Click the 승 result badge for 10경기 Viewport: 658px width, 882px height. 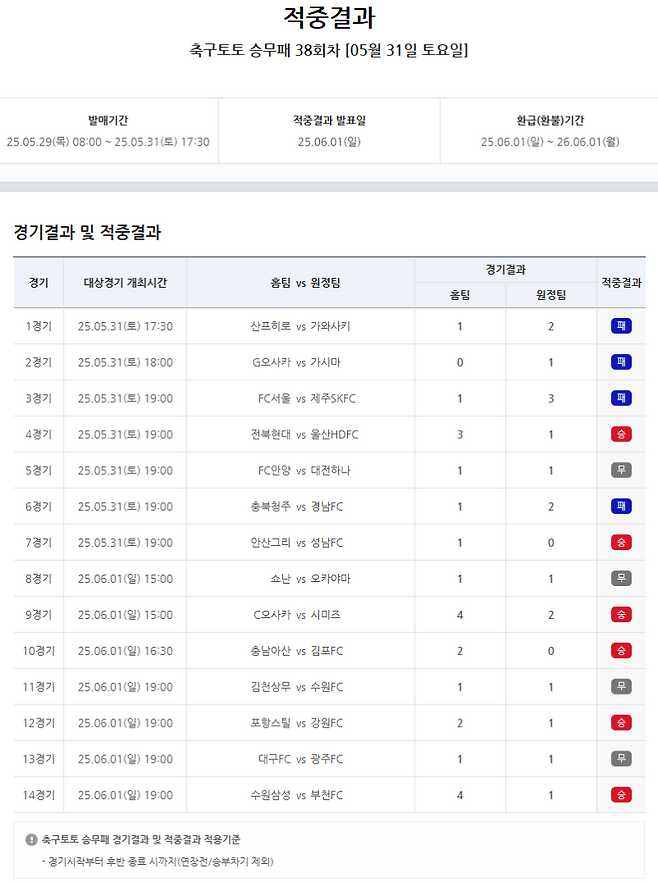pos(621,650)
